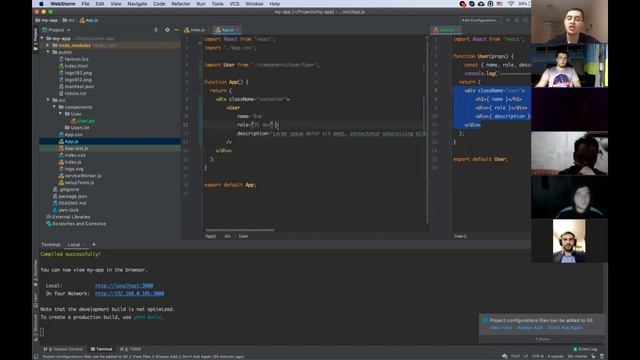Open the Navigate menu
This screenshot has width=640, height=360.
(137, 4)
